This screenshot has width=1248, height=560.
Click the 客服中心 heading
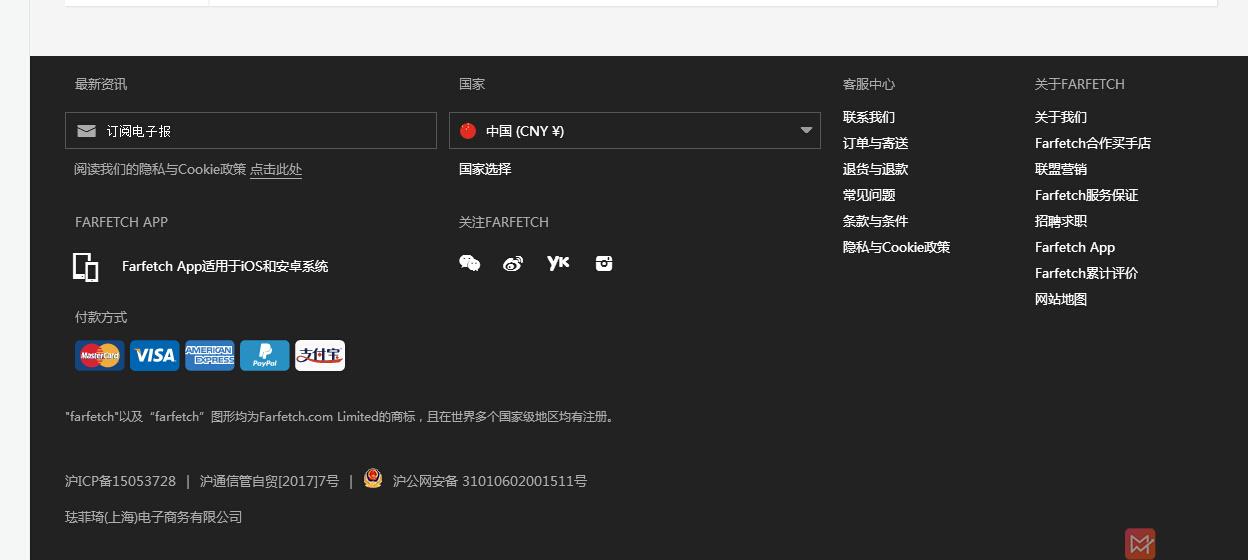point(869,84)
